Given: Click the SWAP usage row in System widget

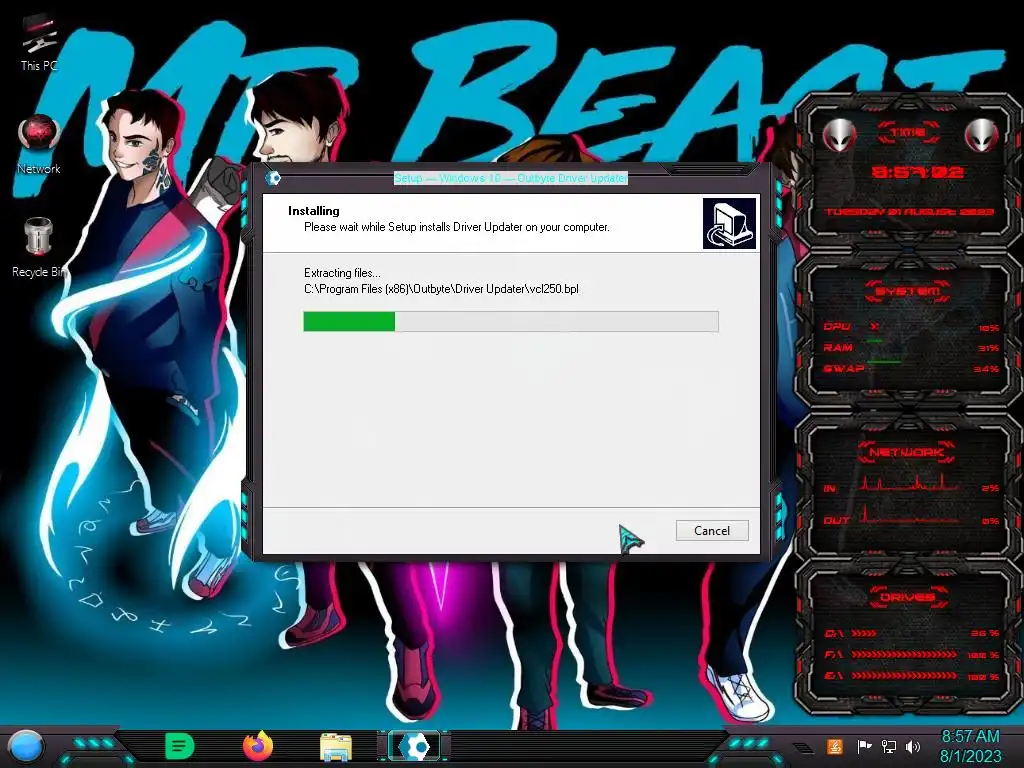Looking at the screenshot, I should tap(911, 368).
